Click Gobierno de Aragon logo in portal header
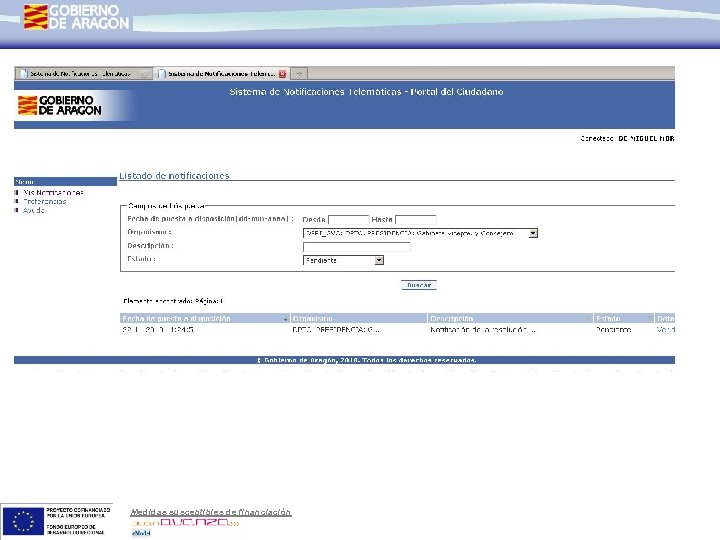This screenshot has height=540, width=720. coord(60,105)
